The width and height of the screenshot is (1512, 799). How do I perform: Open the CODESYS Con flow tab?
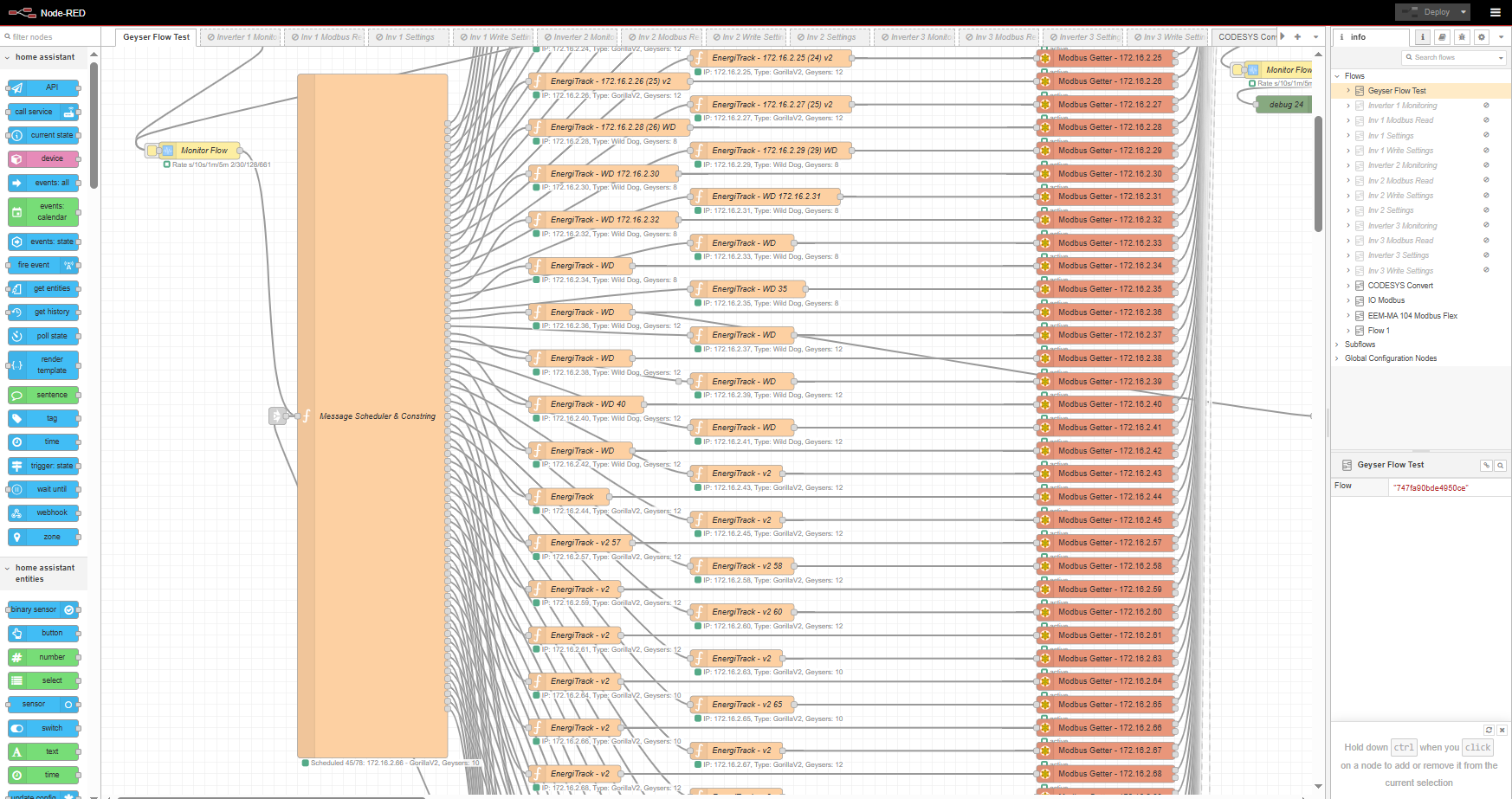[1246, 37]
